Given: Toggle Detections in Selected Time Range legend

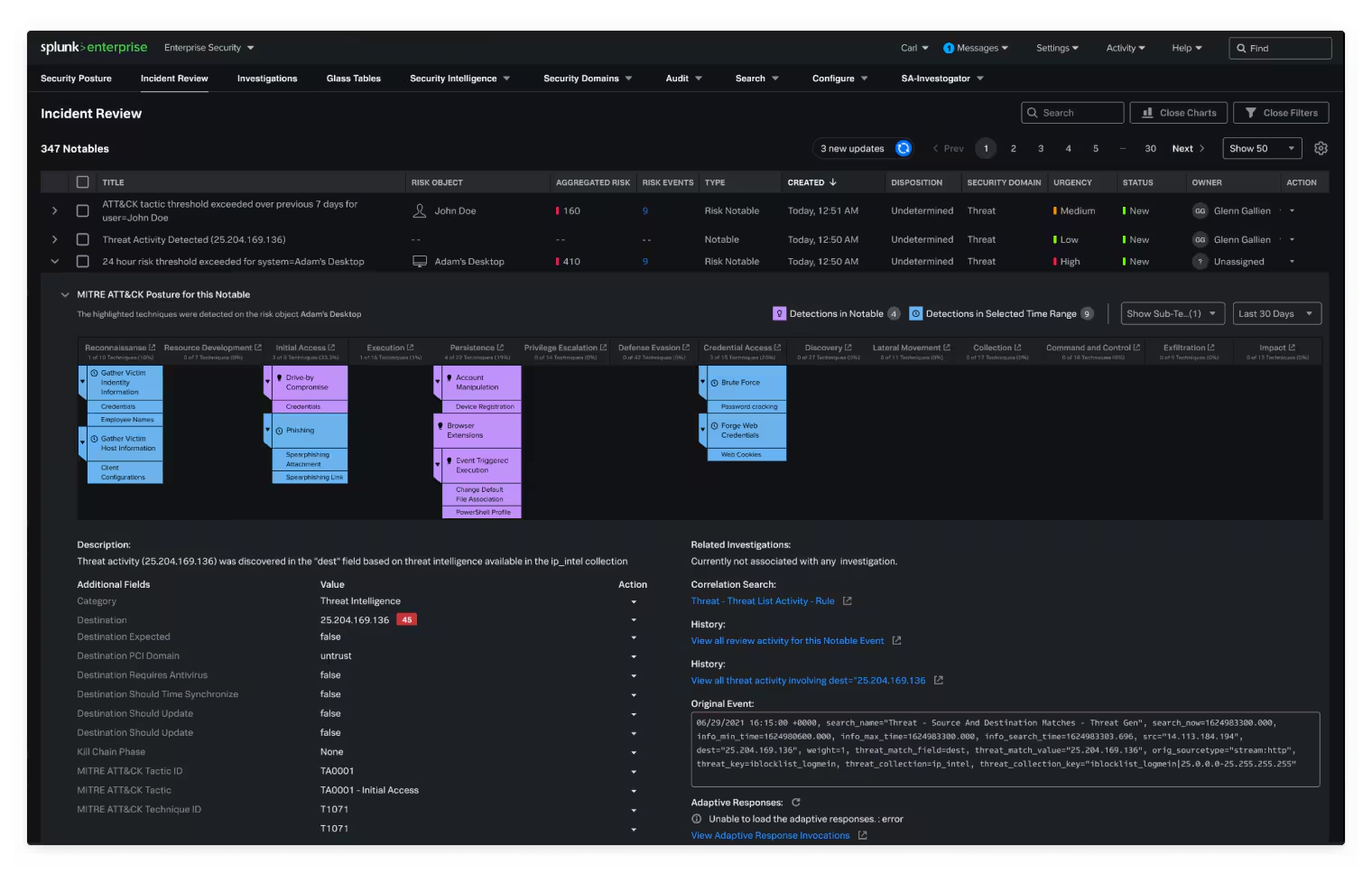Looking at the screenshot, I should [x=1001, y=313].
